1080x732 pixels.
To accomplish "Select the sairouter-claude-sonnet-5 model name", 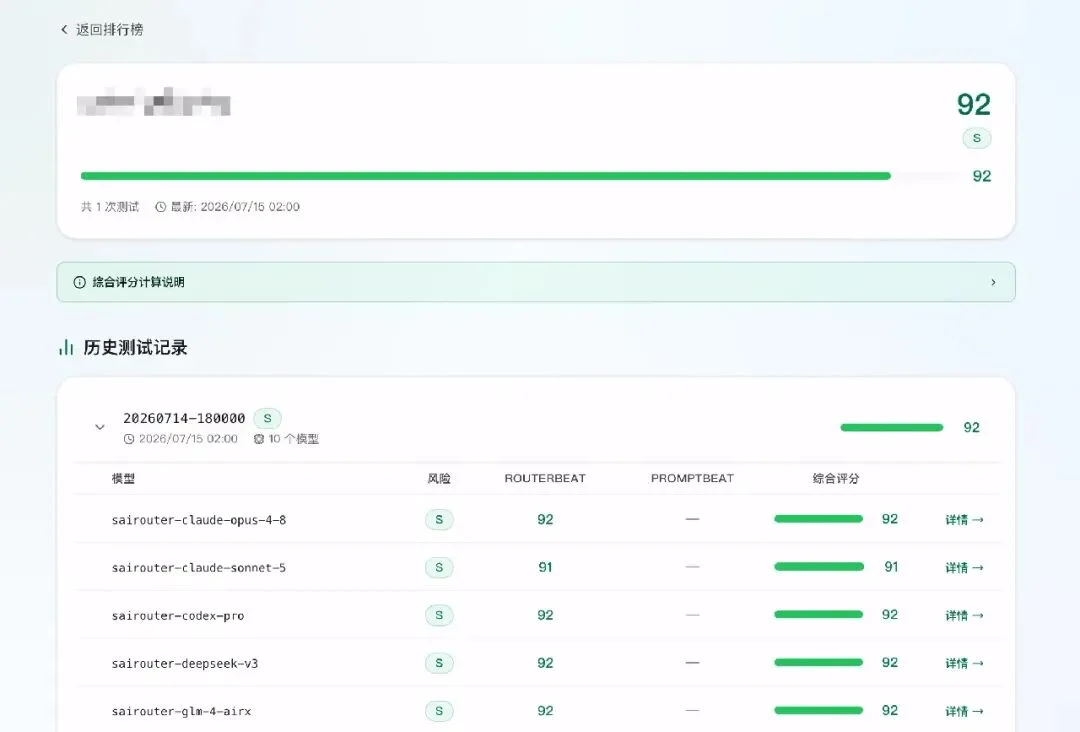I will point(199,567).
